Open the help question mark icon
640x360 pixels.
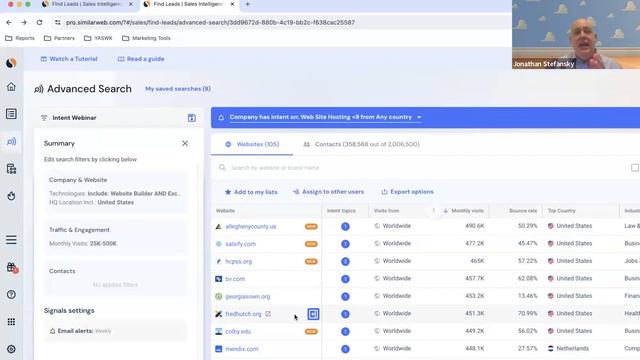tap(11, 294)
